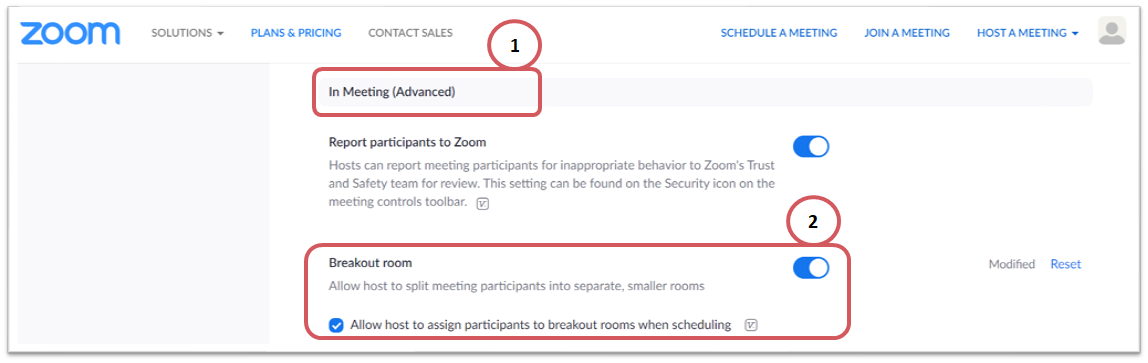Select Join a Meeting link

click(x=906, y=33)
